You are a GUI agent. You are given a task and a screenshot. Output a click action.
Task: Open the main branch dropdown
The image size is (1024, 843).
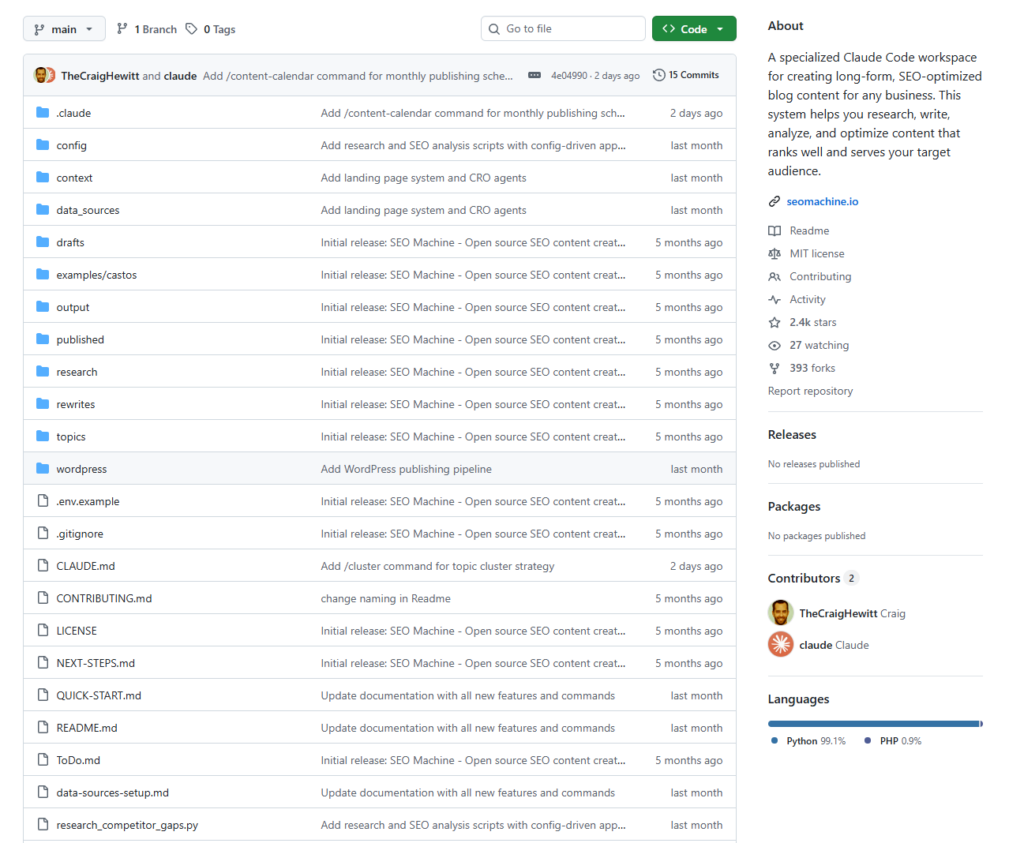pos(64,29)
